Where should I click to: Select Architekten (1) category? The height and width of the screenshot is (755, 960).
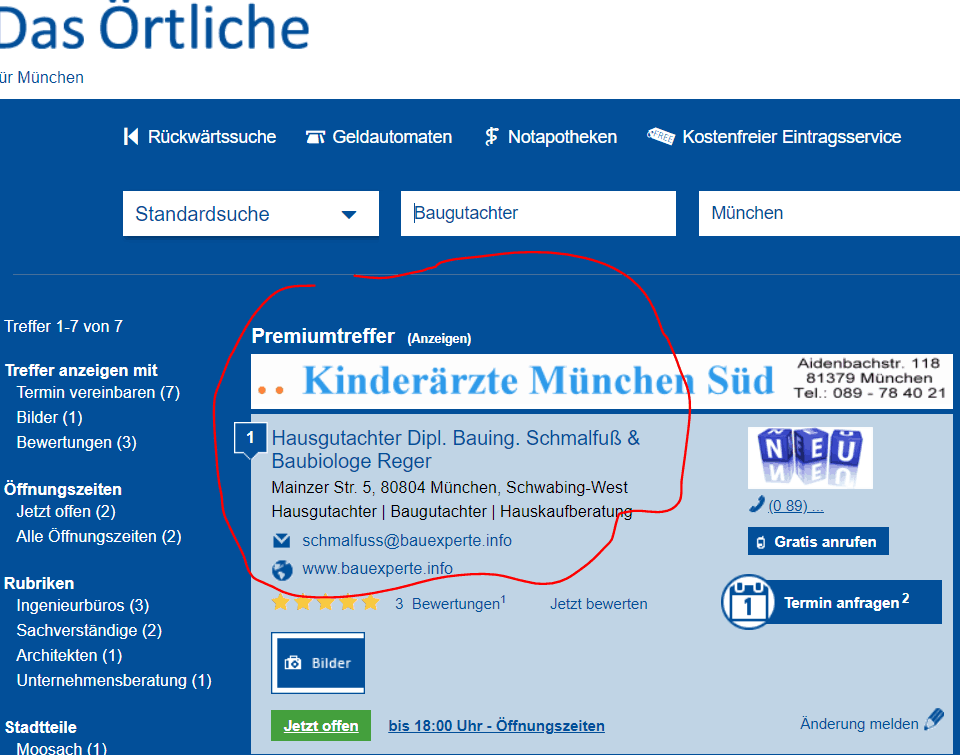click(x=69, y=656)
